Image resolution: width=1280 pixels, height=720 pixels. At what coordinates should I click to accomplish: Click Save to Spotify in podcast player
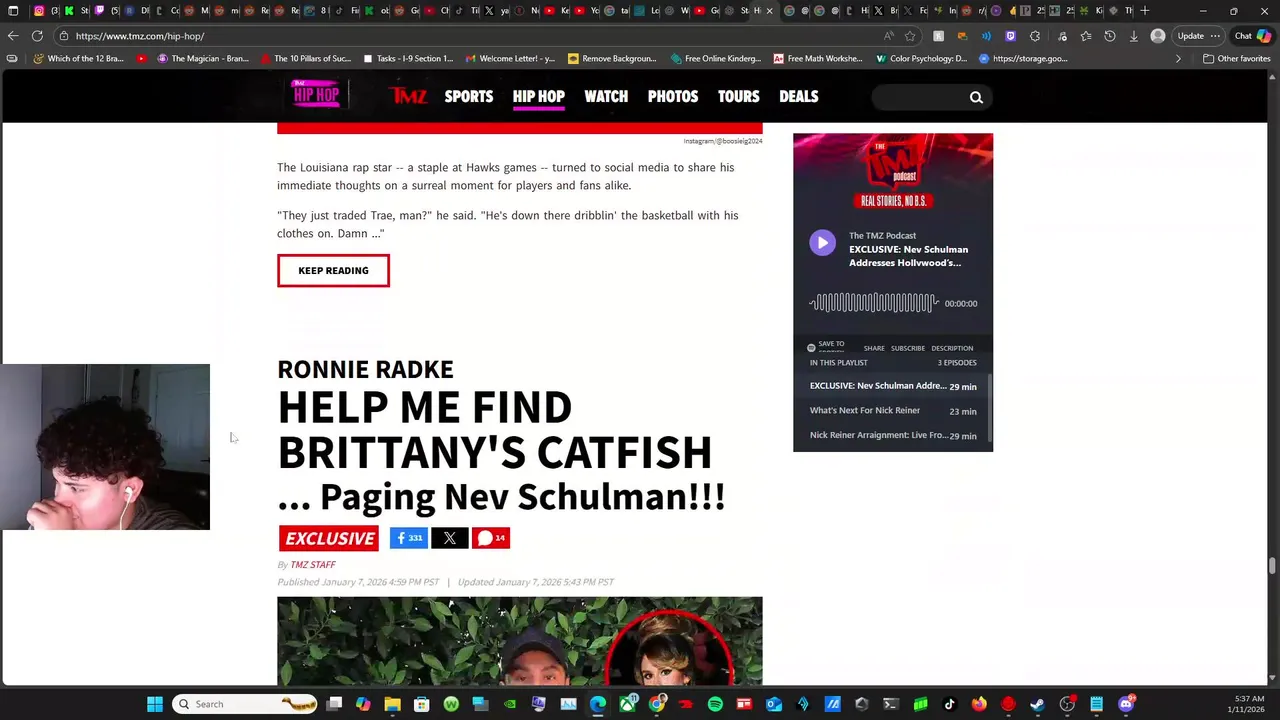pos(826,347)
